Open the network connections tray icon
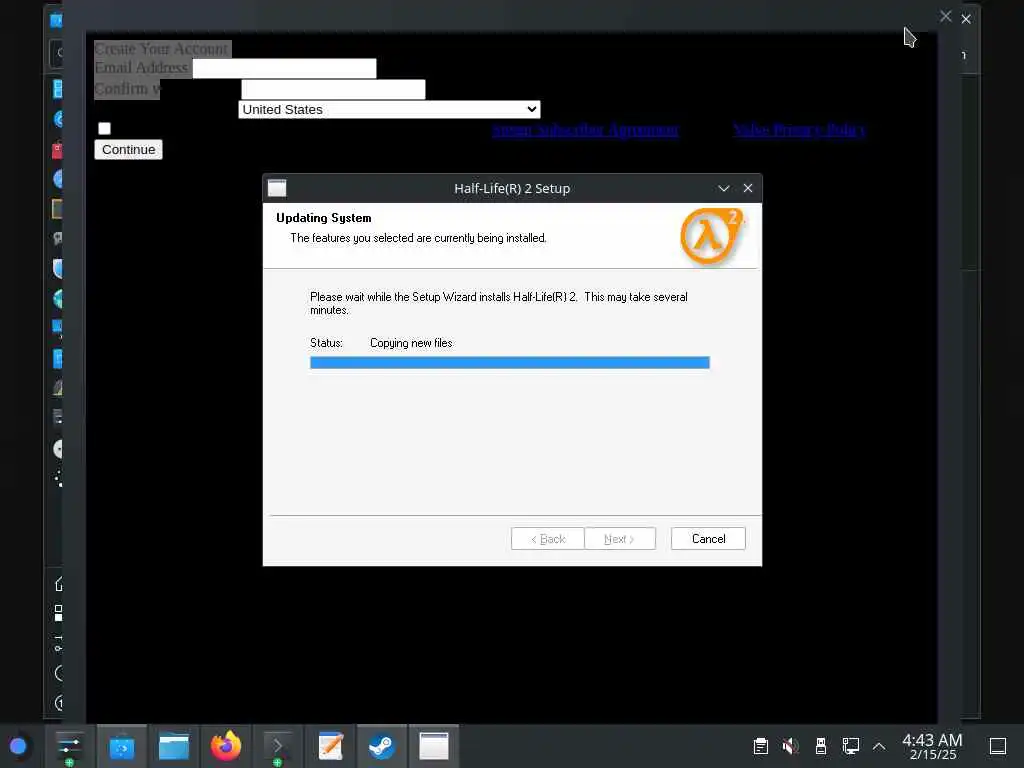This screenshot has height=768, width=1024. click(851, 746)
